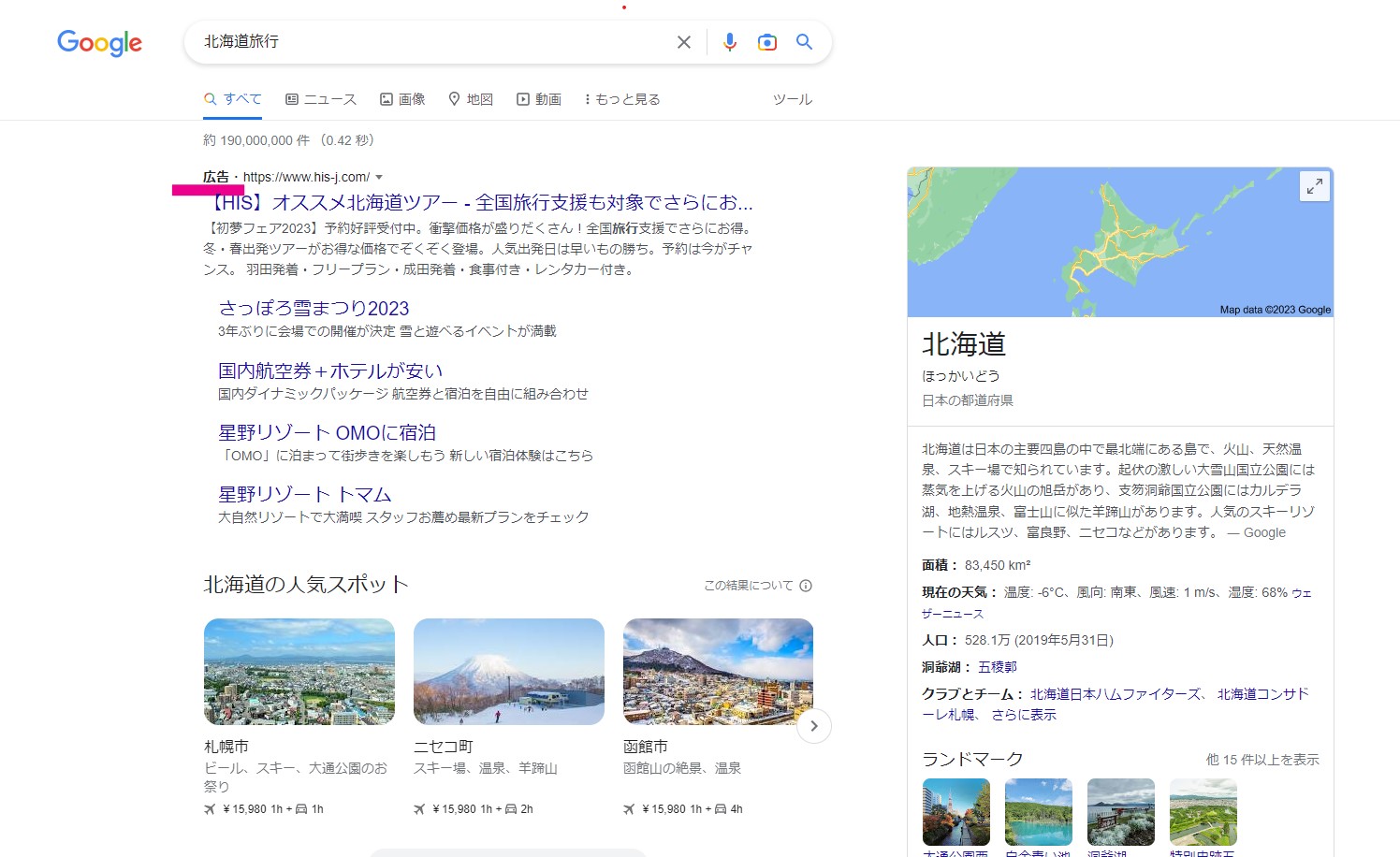Switch to the ニュース tab
The image size is (1400, 857).
(x=321, y=99)
